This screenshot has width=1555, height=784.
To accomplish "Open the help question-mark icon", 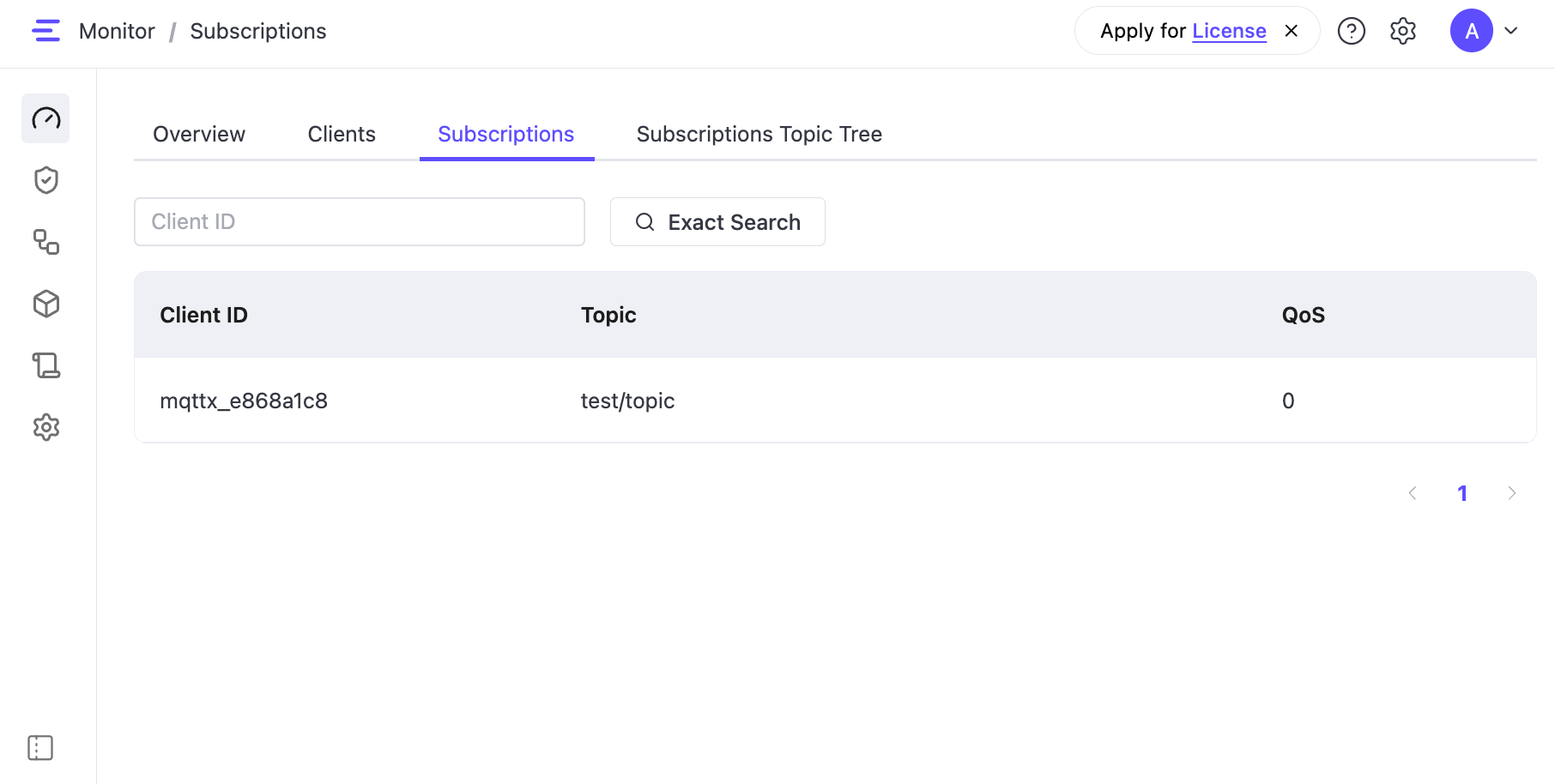I will pyautogui.click(x=1351, y=31).
